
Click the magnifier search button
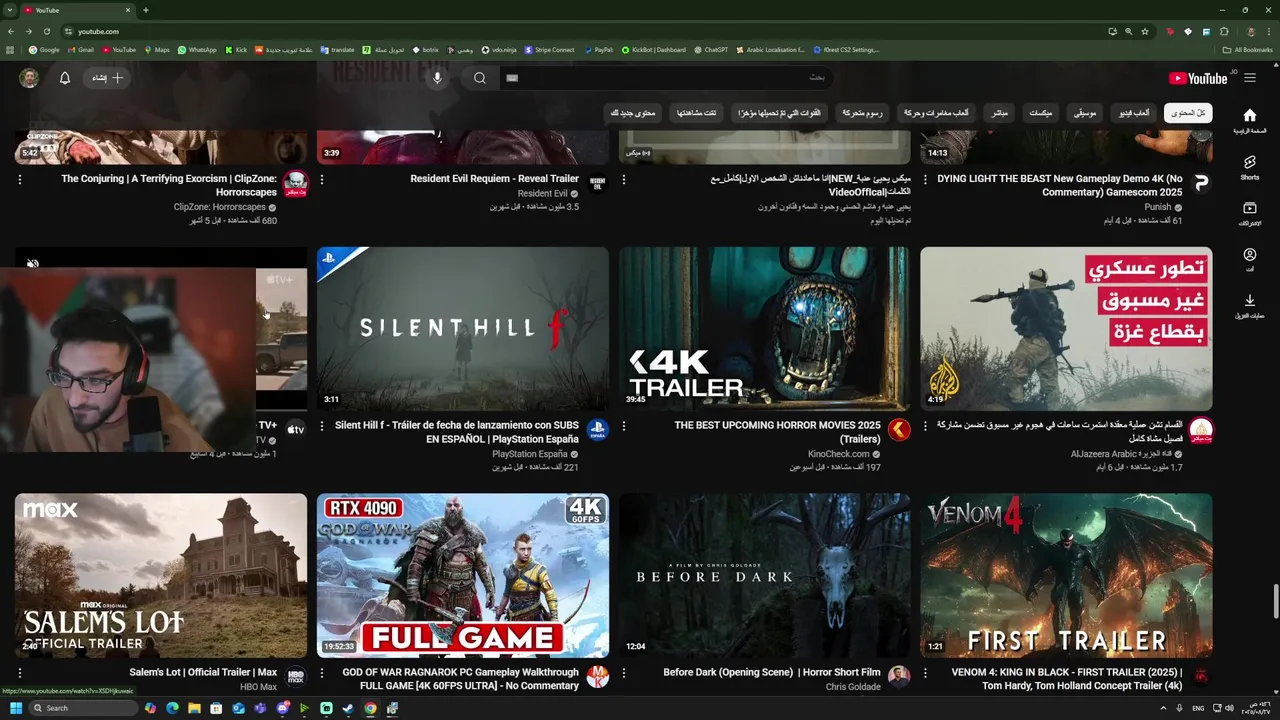tap(480, 78)
